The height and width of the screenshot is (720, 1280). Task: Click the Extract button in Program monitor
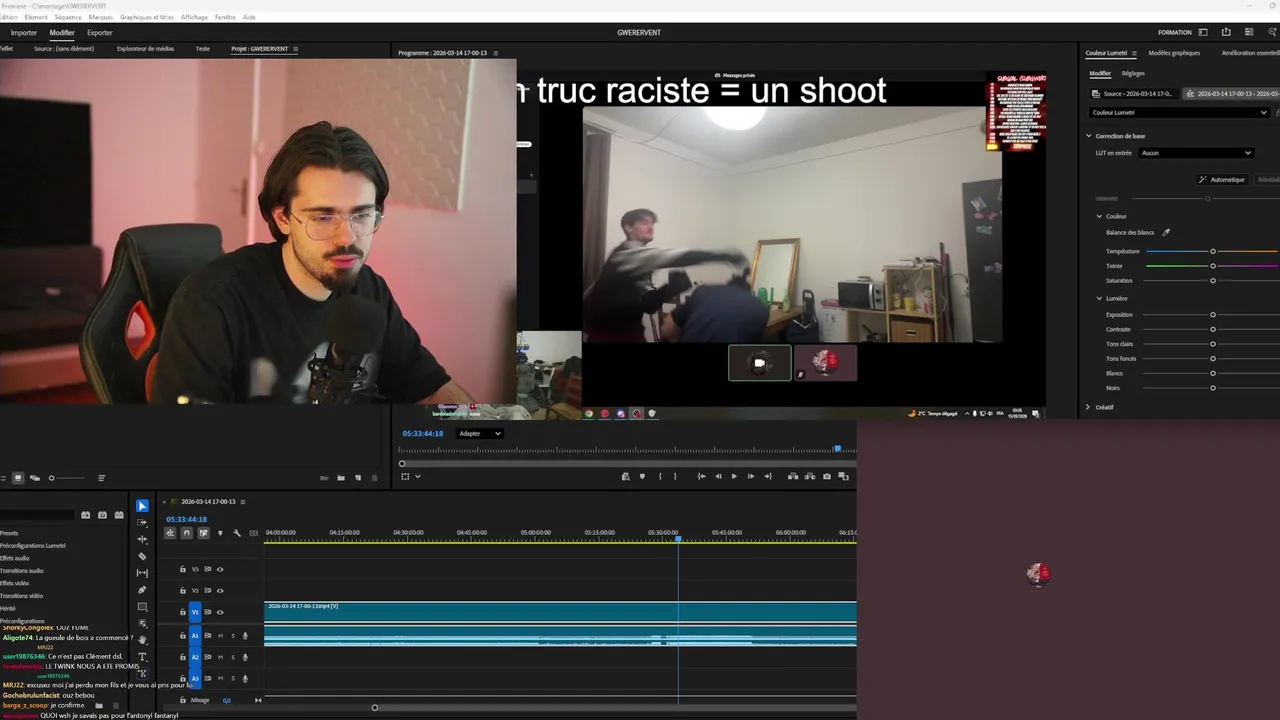pyautogui.click(x=809, y=476)
